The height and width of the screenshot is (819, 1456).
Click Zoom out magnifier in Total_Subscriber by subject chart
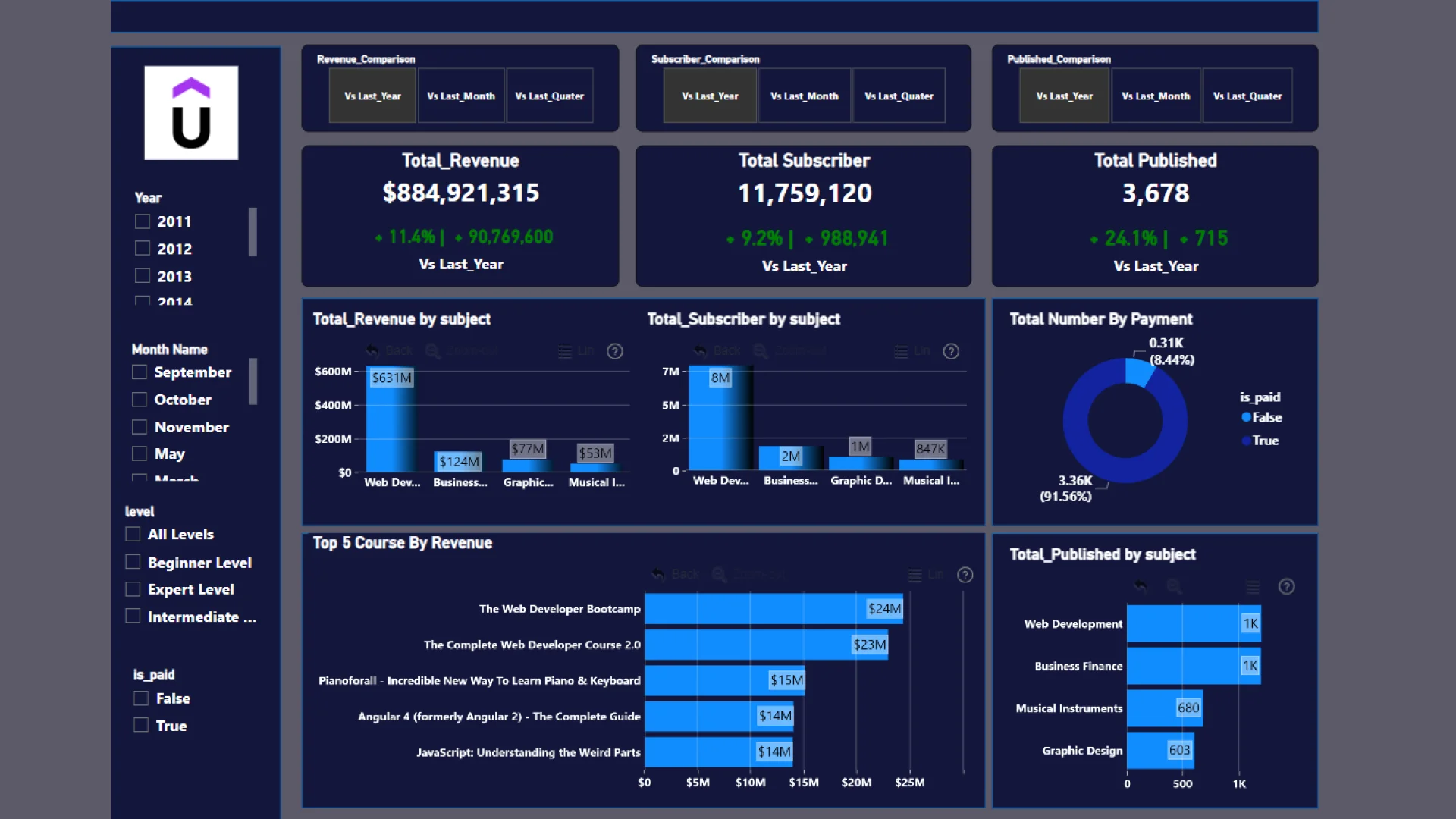coord(761,350)
